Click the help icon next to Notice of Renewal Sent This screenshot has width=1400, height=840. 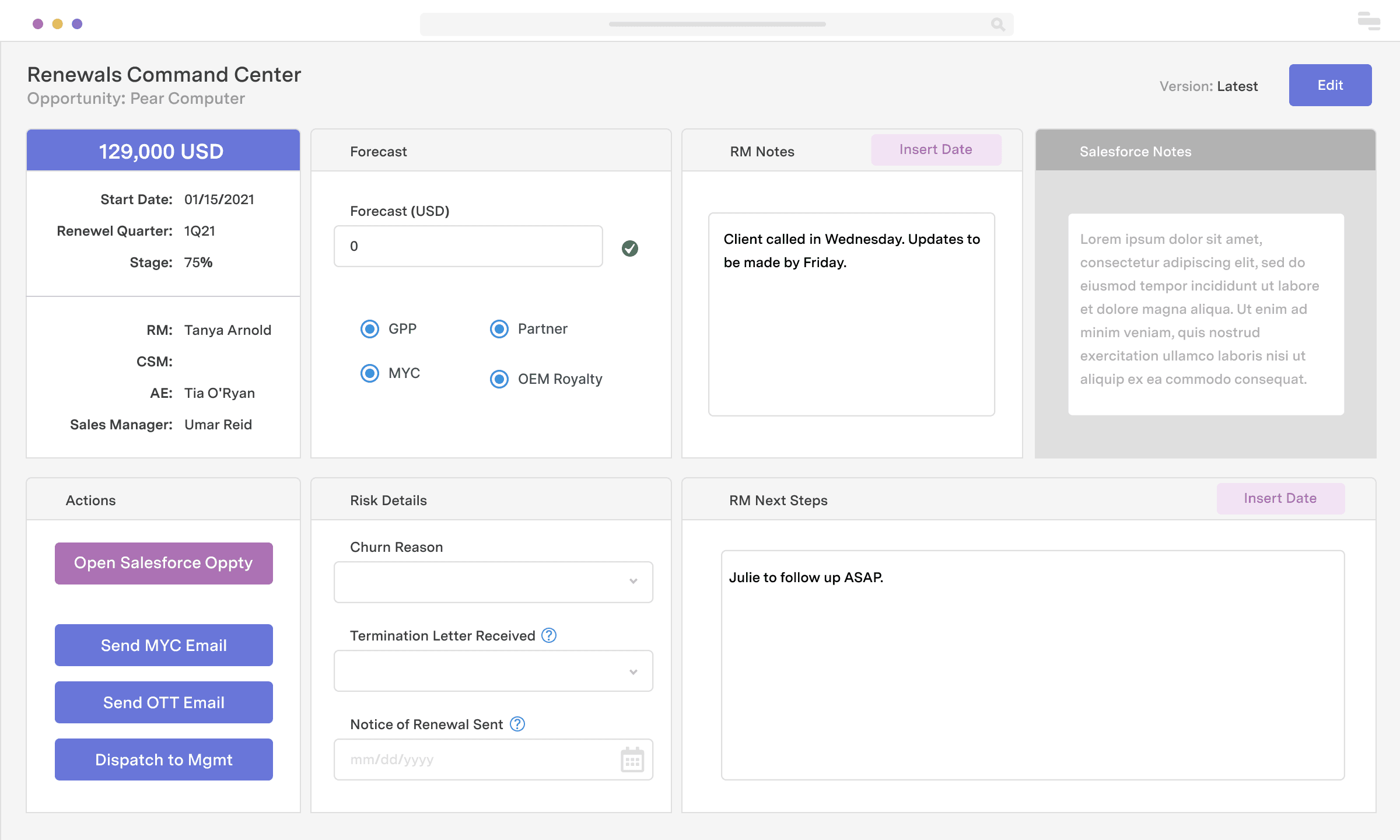(517, 724)
